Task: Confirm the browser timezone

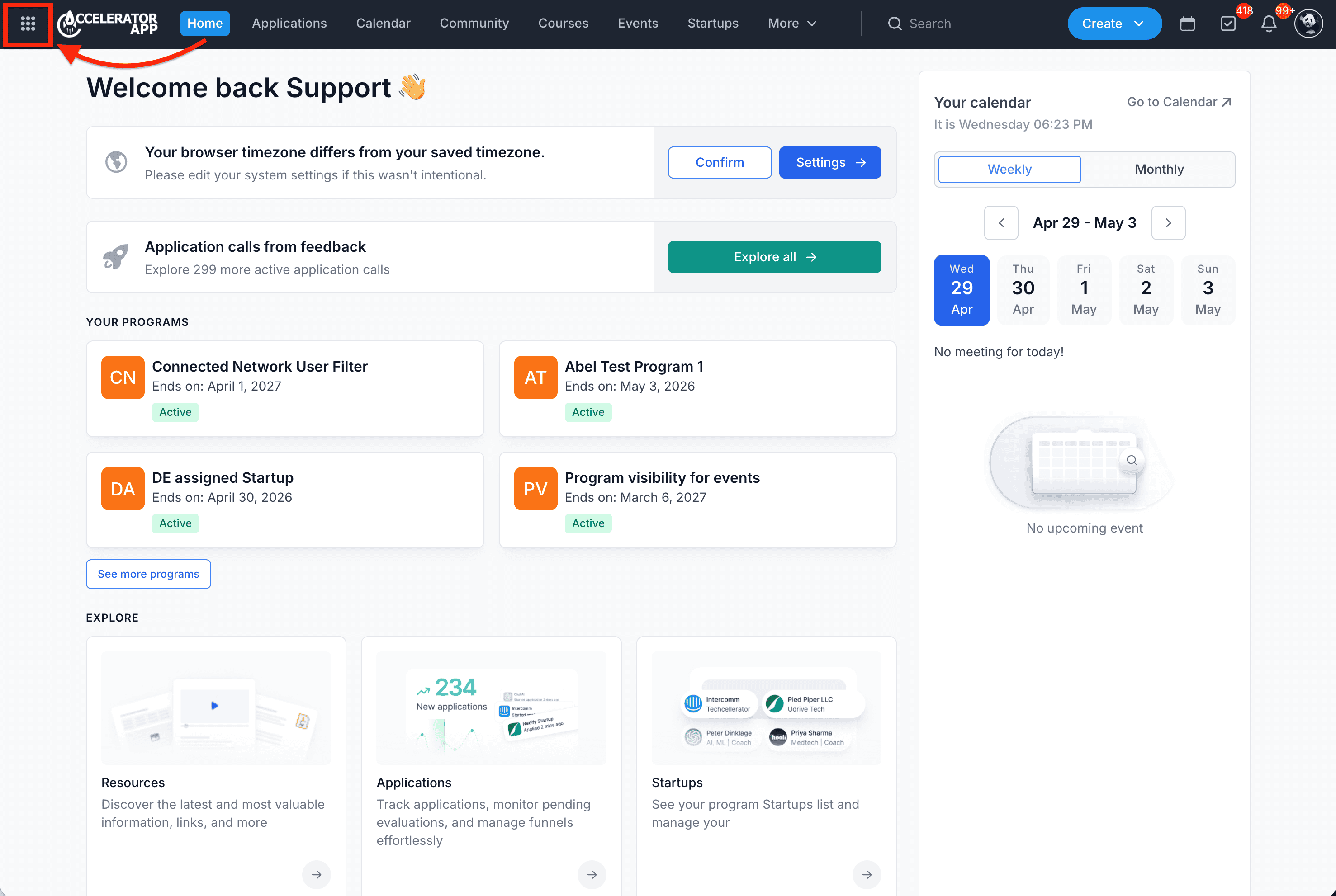Action: coord(719,162)
